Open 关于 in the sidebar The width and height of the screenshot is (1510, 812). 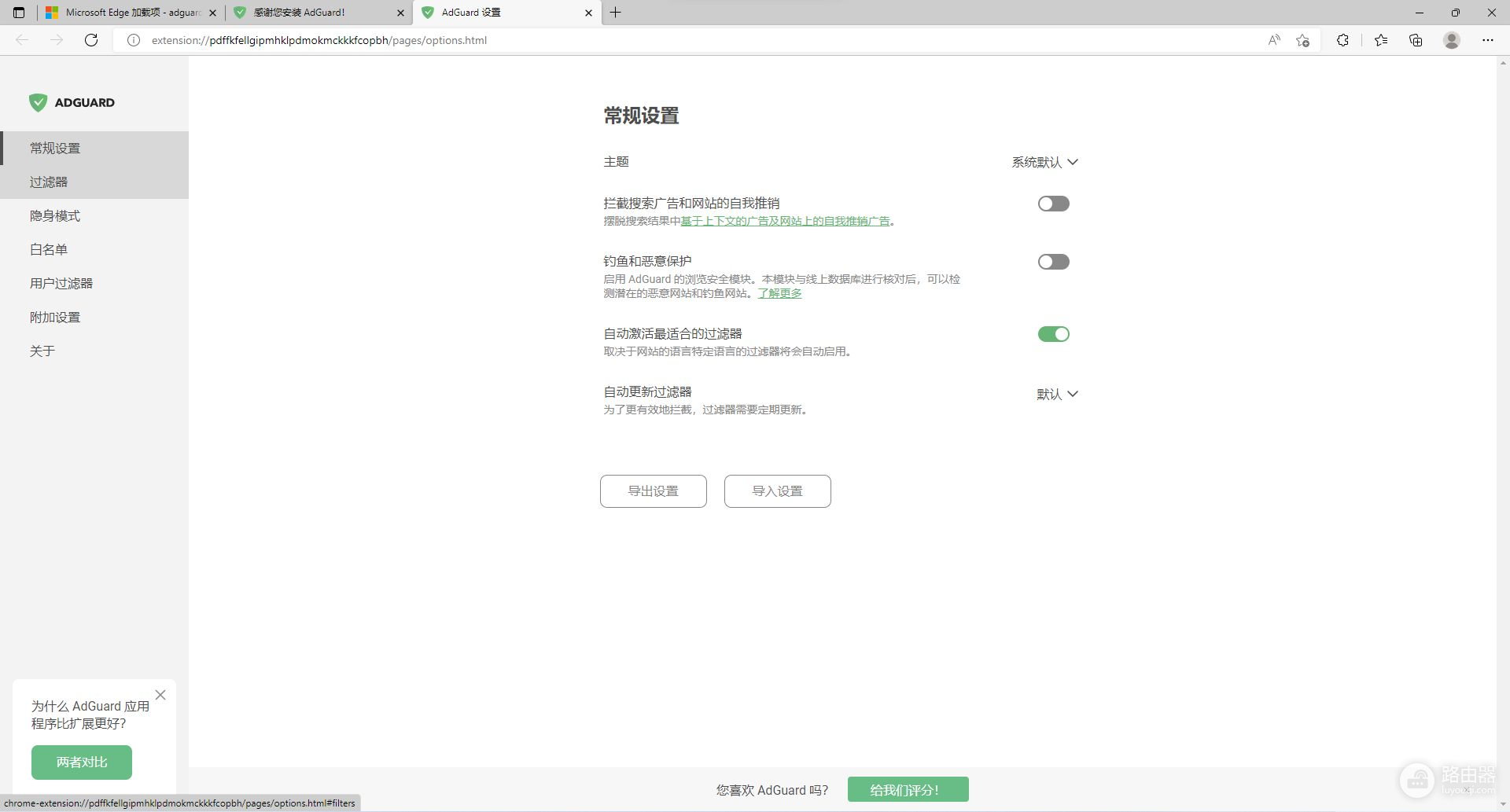click(94, 351)
